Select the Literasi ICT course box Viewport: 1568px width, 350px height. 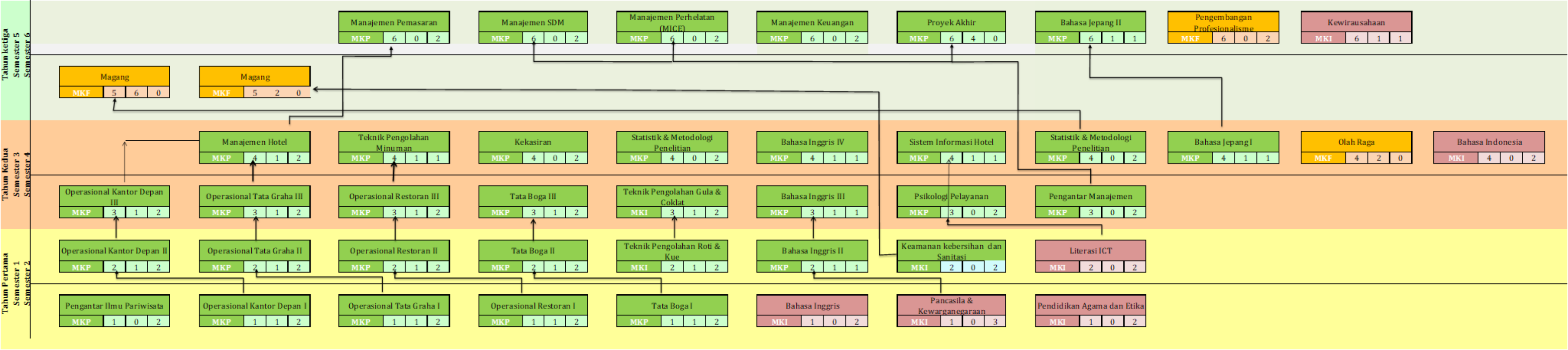click(x=1090, y=250)
